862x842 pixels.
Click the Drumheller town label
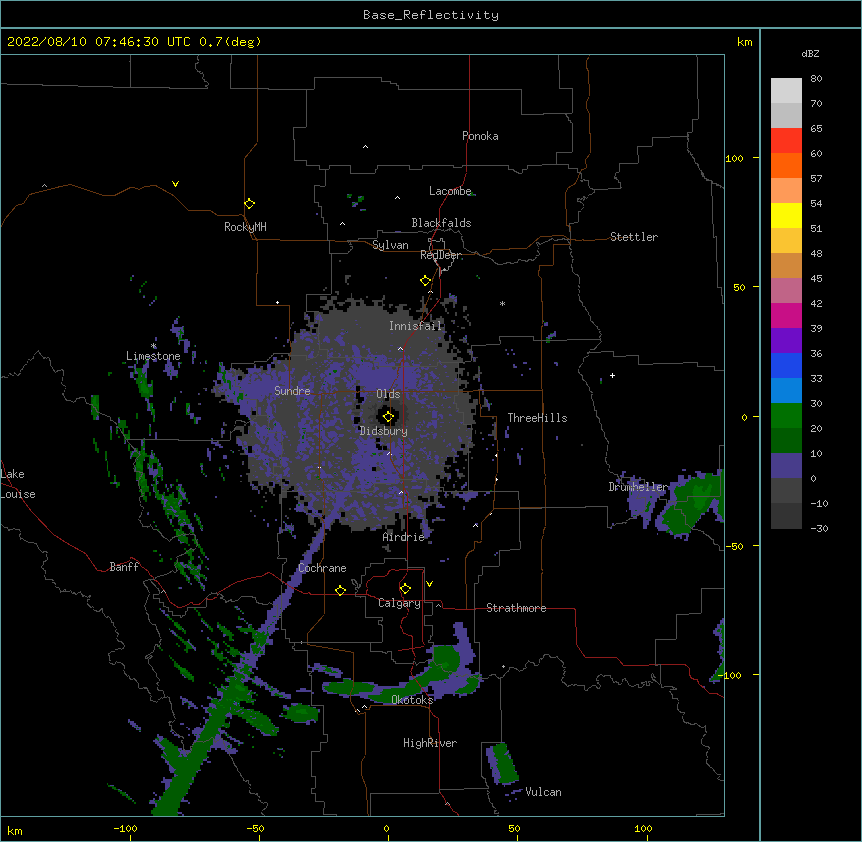pos(638,487)
